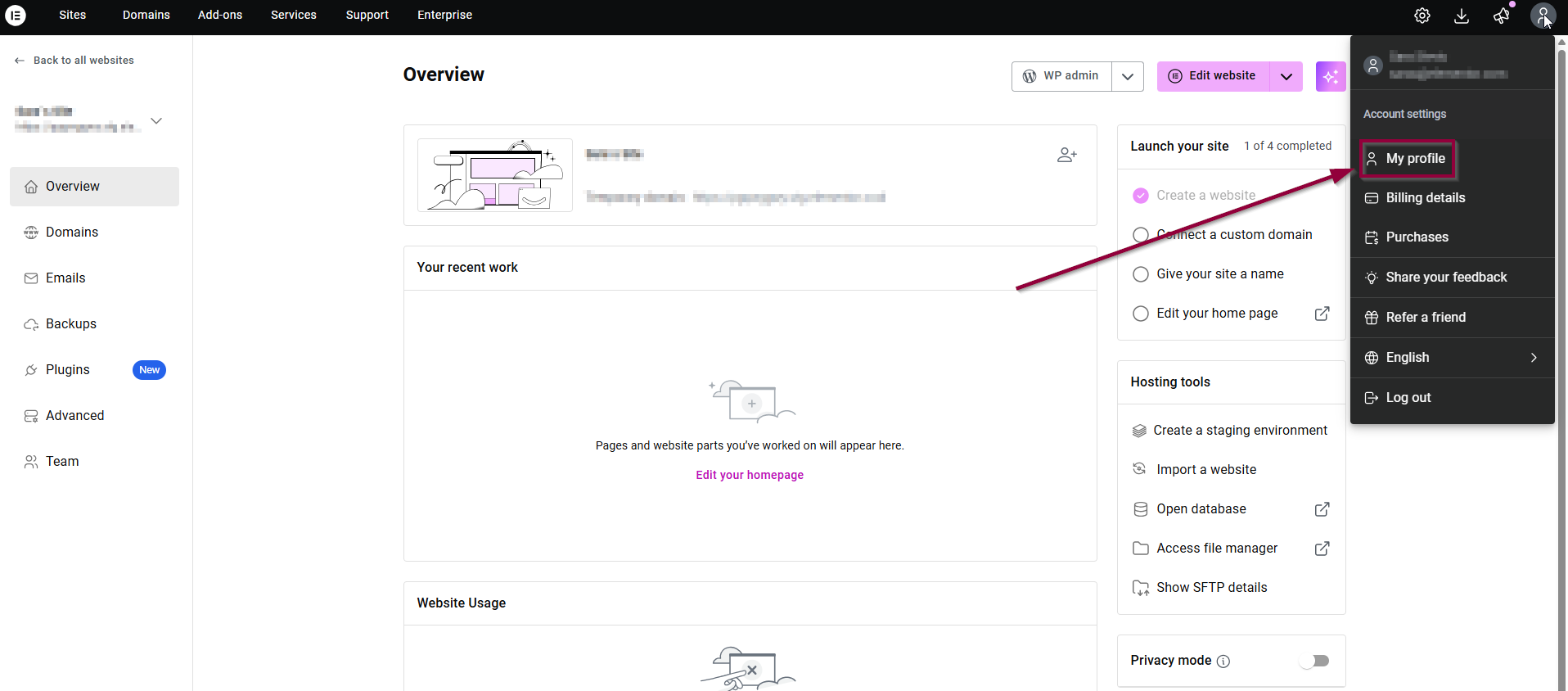This screenshot has width=1568, height=691.
Task: Click the Elementor logo in top-left corner
Action: pyautogui.click(x=16, y=15)
